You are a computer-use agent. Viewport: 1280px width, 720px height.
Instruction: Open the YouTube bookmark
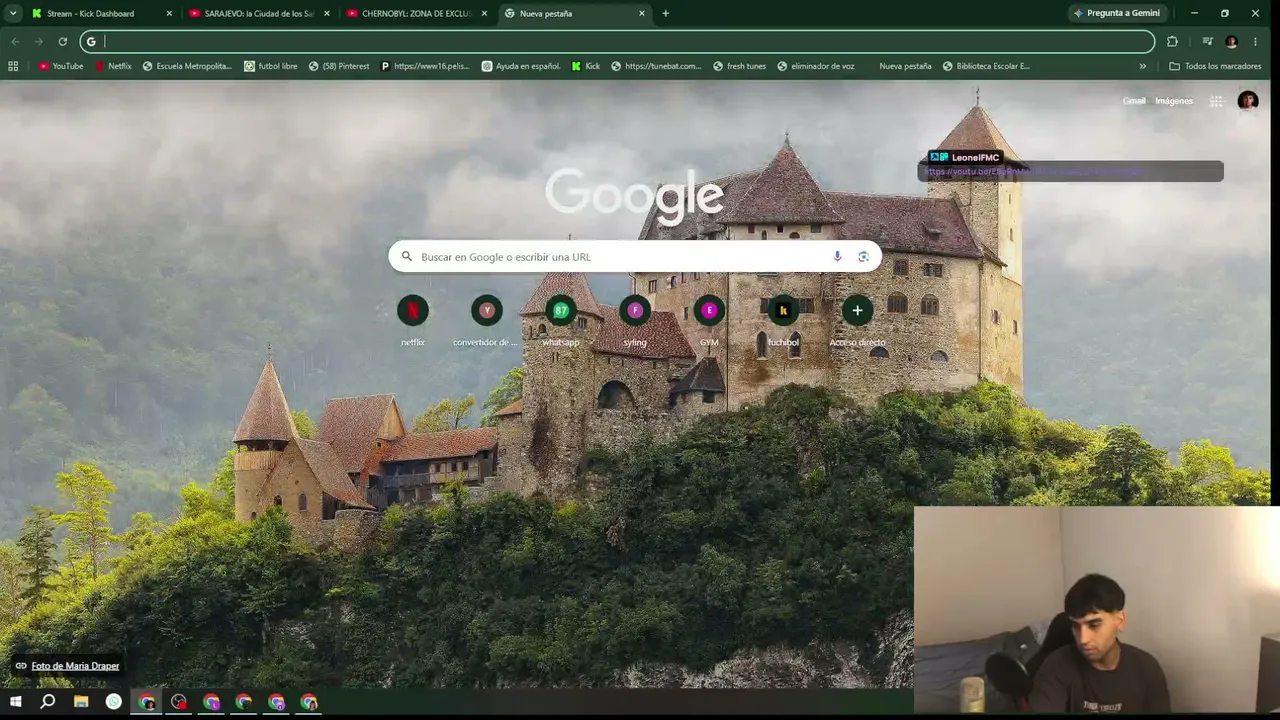[x=61, y=66]
